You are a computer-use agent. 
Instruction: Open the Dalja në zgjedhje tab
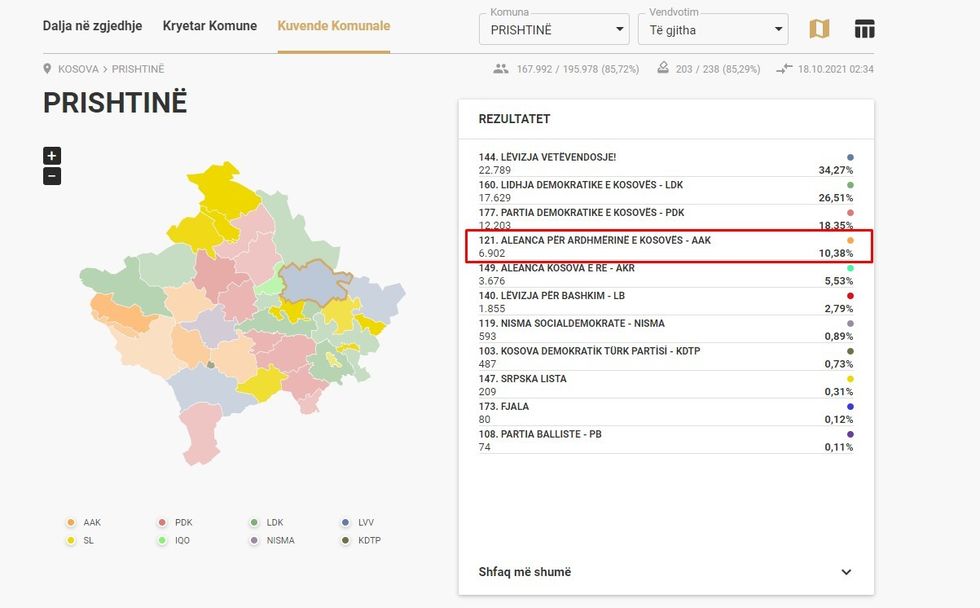coord(92,26)
